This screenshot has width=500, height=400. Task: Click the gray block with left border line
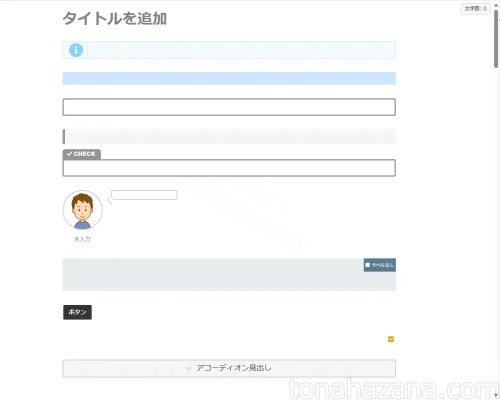(229, 137)
